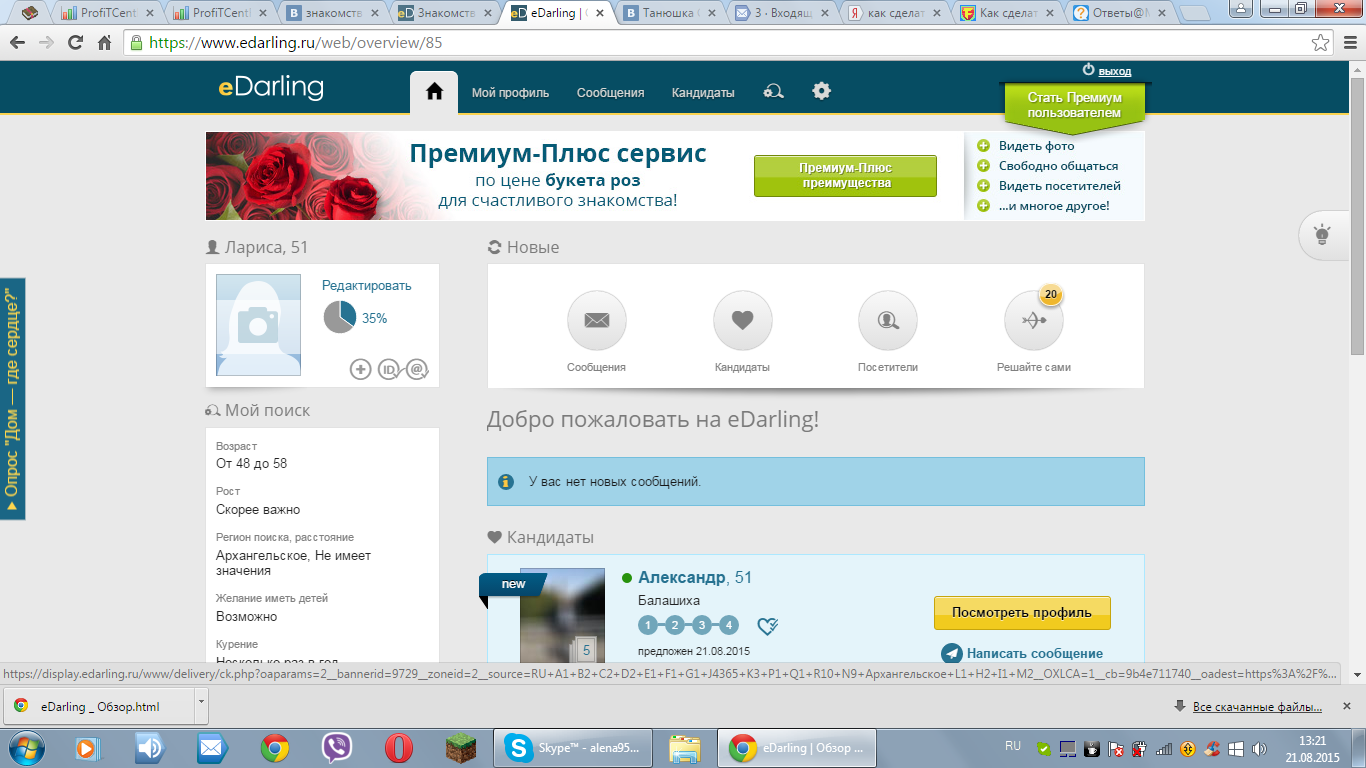Open the Minecraft taskbar icon
1366x768 pixels.
click(x=461, y=747)
